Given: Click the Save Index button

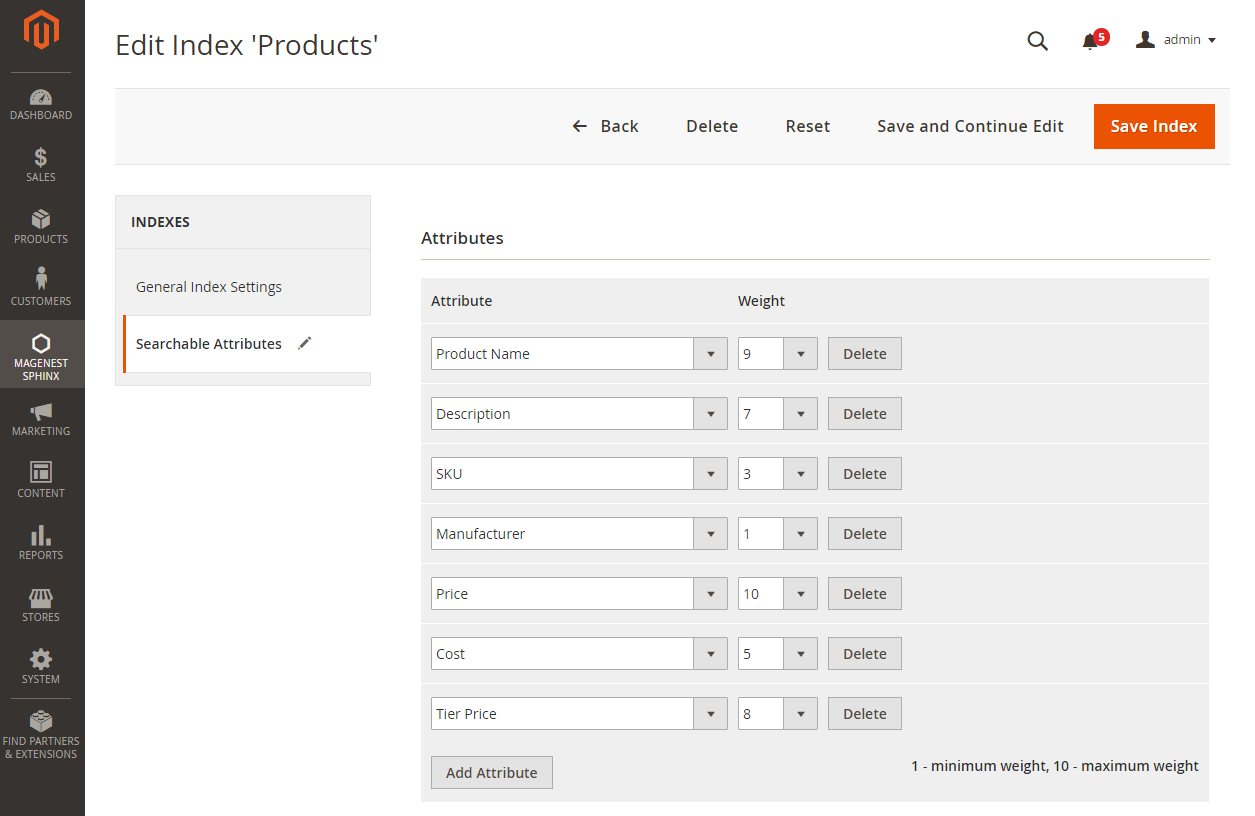Looking at the screenshot, I should point(1153,126).
